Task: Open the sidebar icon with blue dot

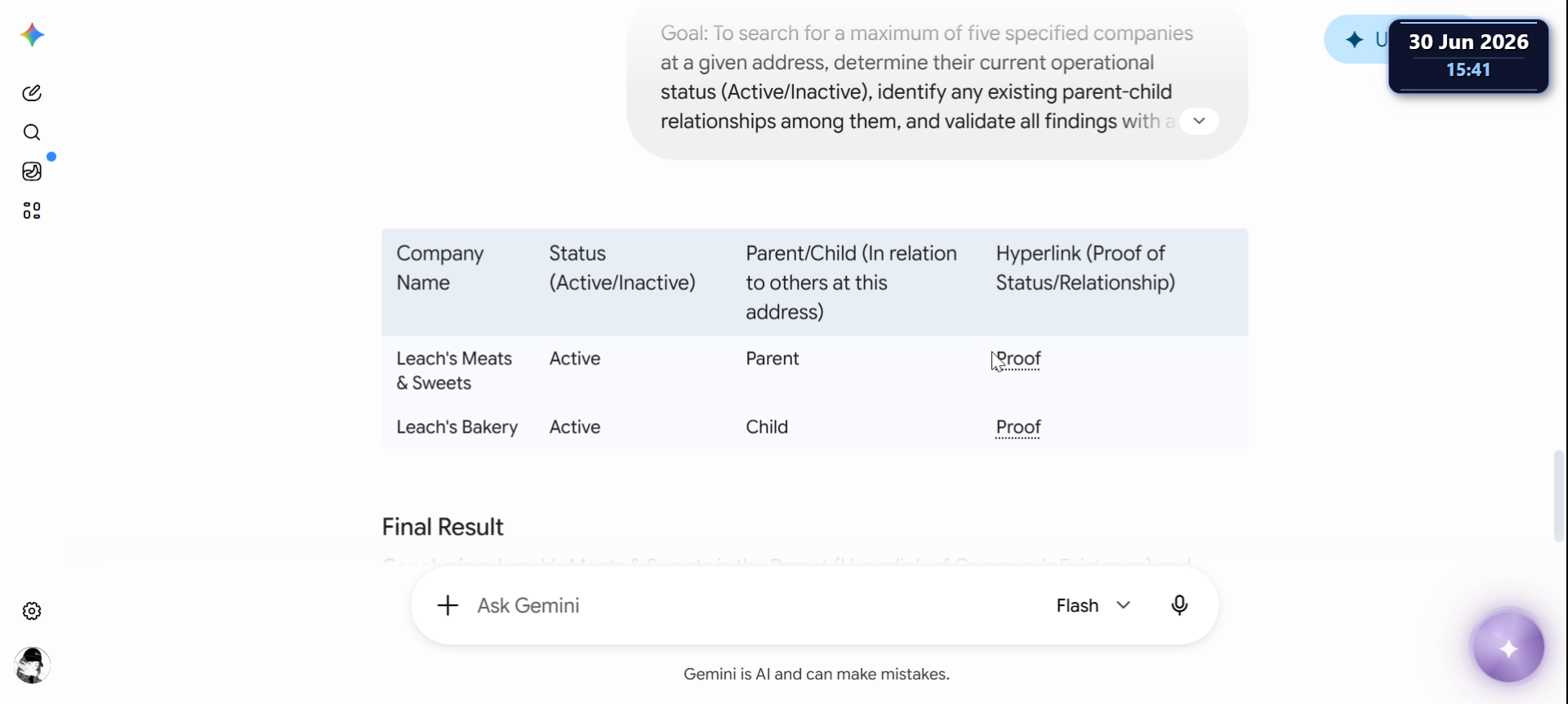Action: pyautogui.click(x=32, y=172)
